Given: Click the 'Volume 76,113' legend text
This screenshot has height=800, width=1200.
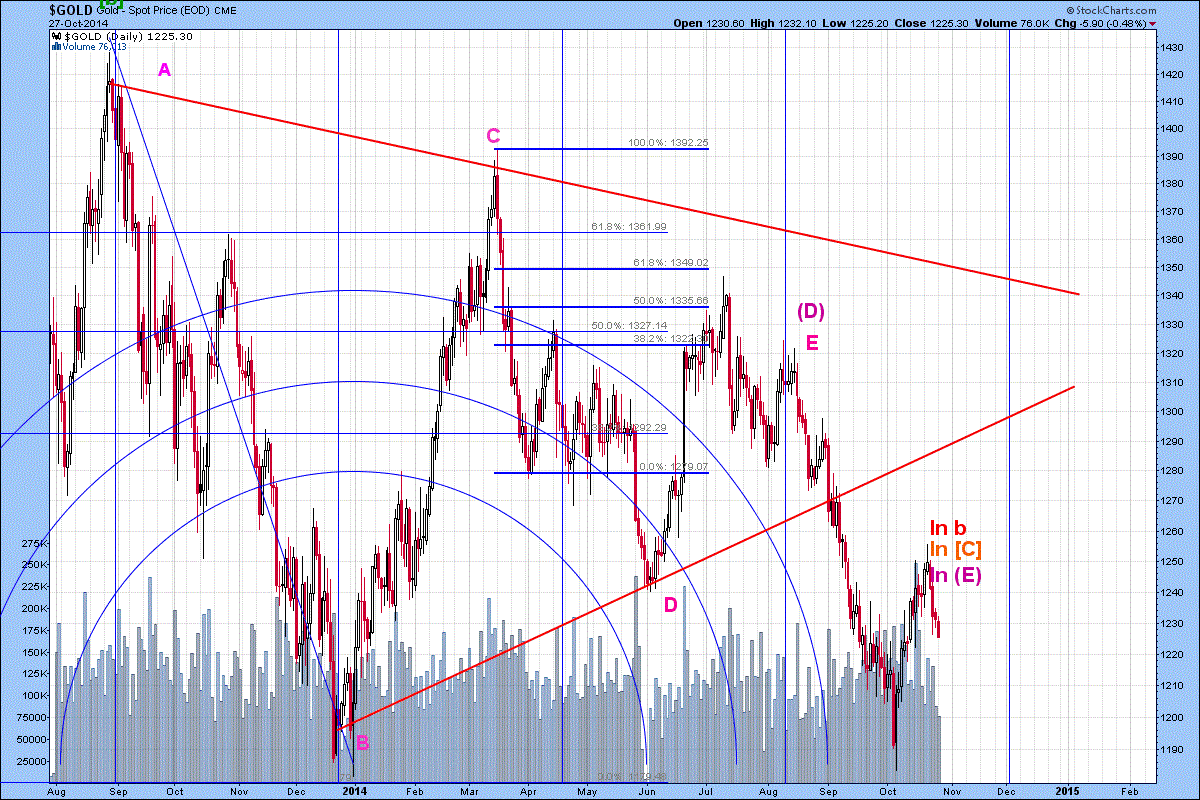Looking at the screenshot, I should pos(94,46).
